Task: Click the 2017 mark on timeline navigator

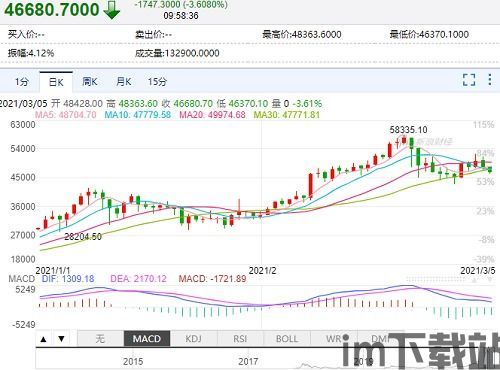Action: pyautogui.click(x=248, y=361)
